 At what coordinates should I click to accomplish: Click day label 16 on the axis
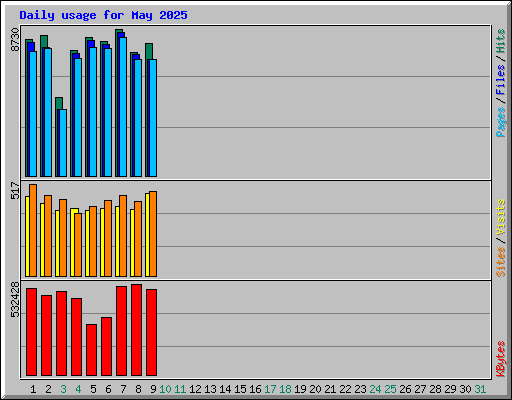click(255, 389)
